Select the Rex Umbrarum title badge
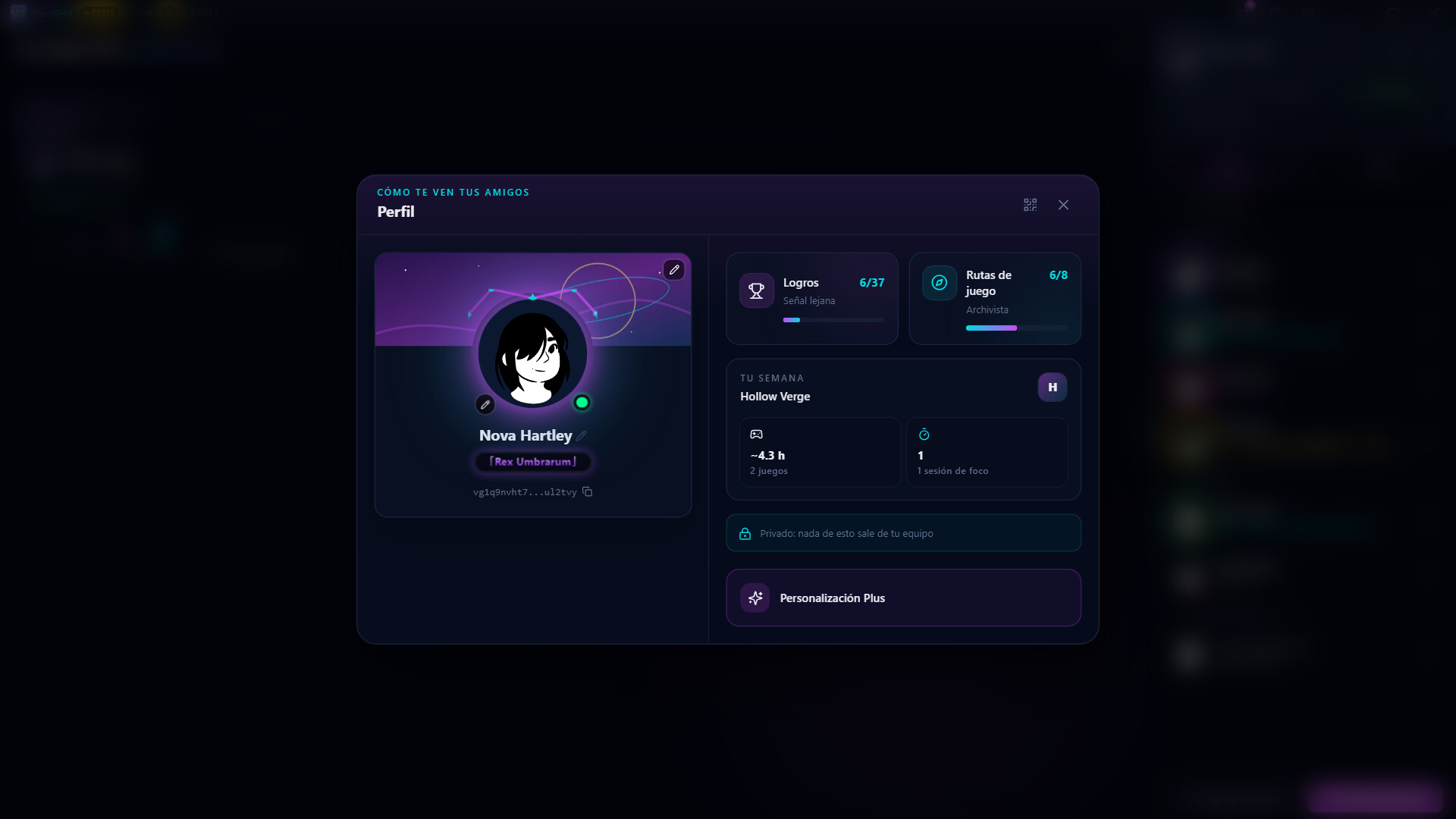The width and height of the screenshot is (1456, 819). tap(533, 461)
